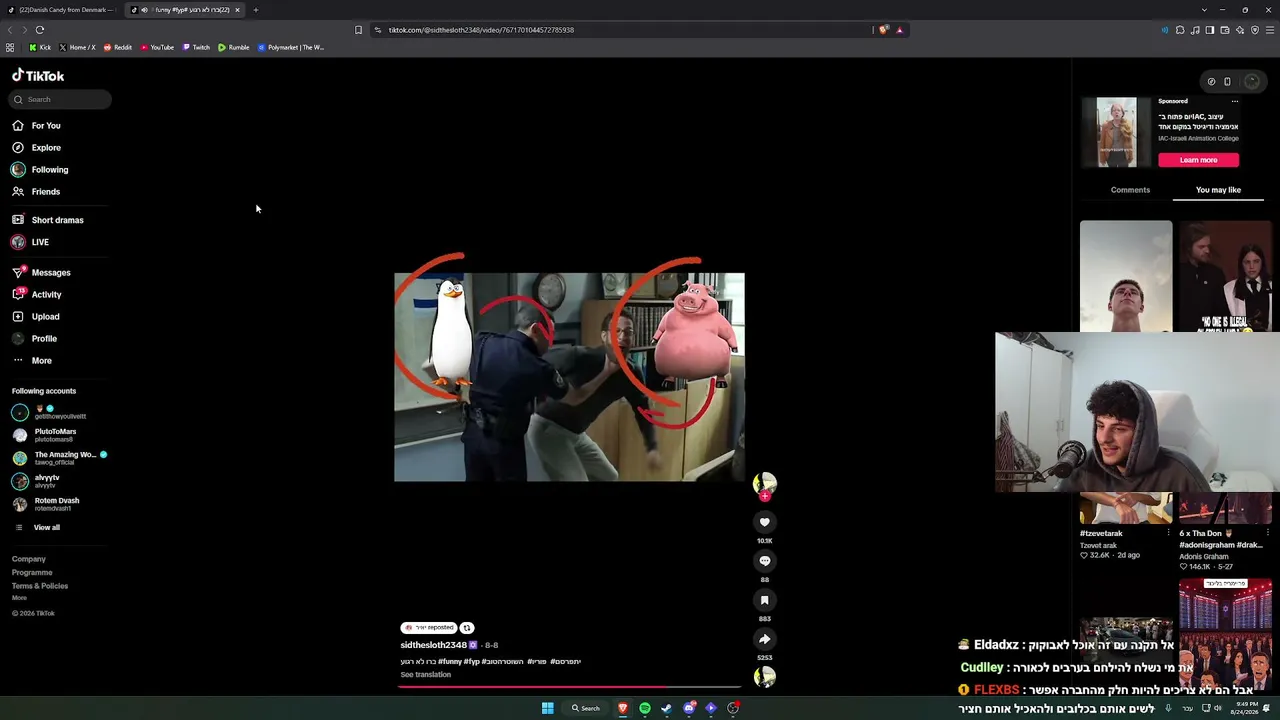Open the Upload page

click(x=37, y=317)
